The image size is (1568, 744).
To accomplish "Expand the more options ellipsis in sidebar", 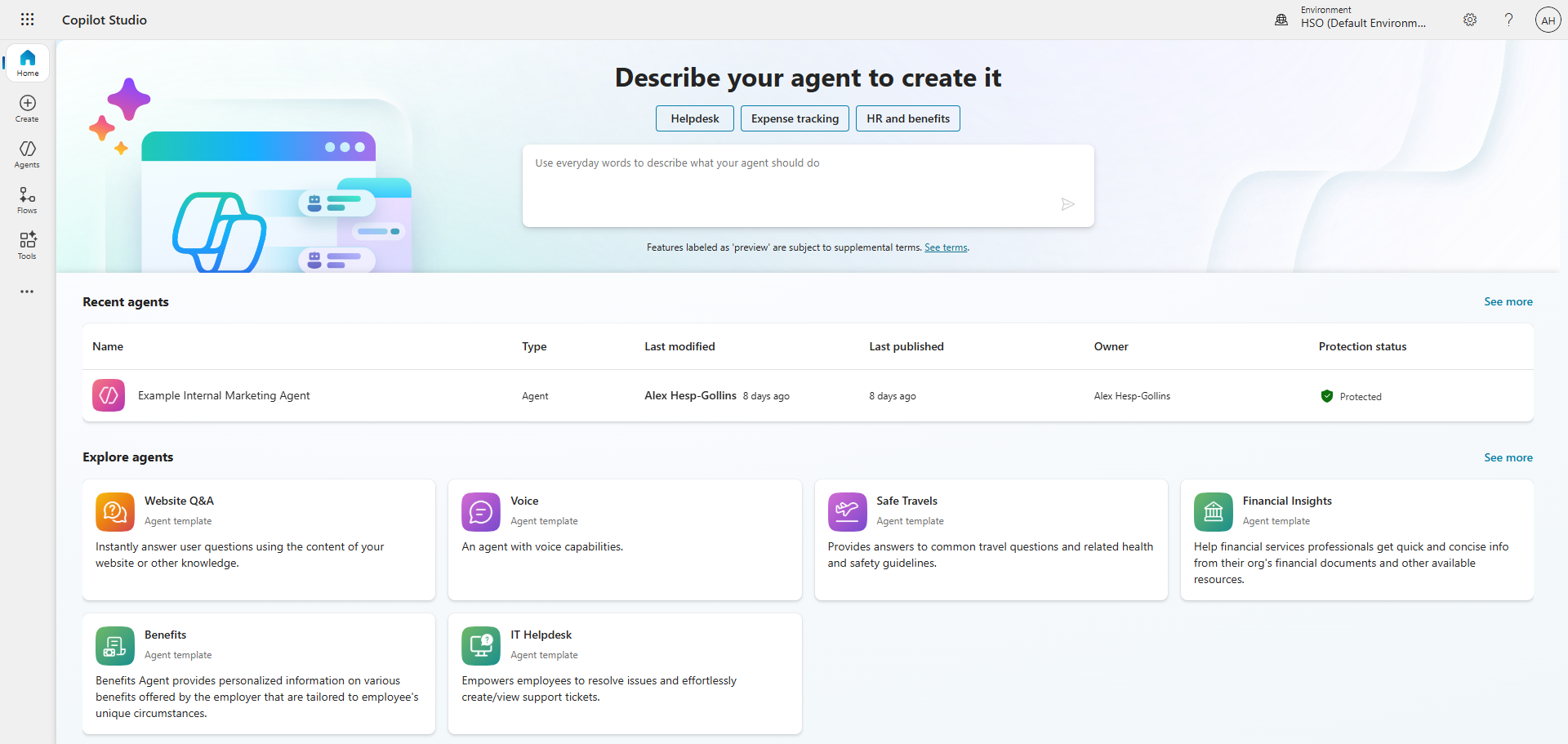I will click(28, 292).
